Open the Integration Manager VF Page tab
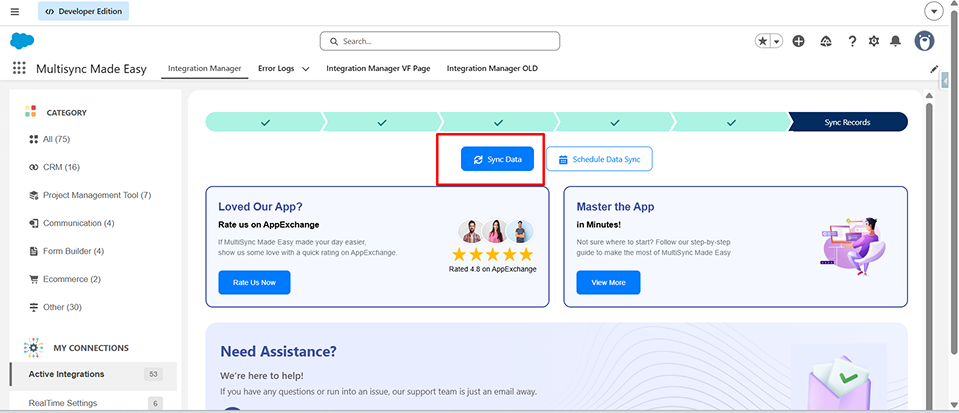 378,69
